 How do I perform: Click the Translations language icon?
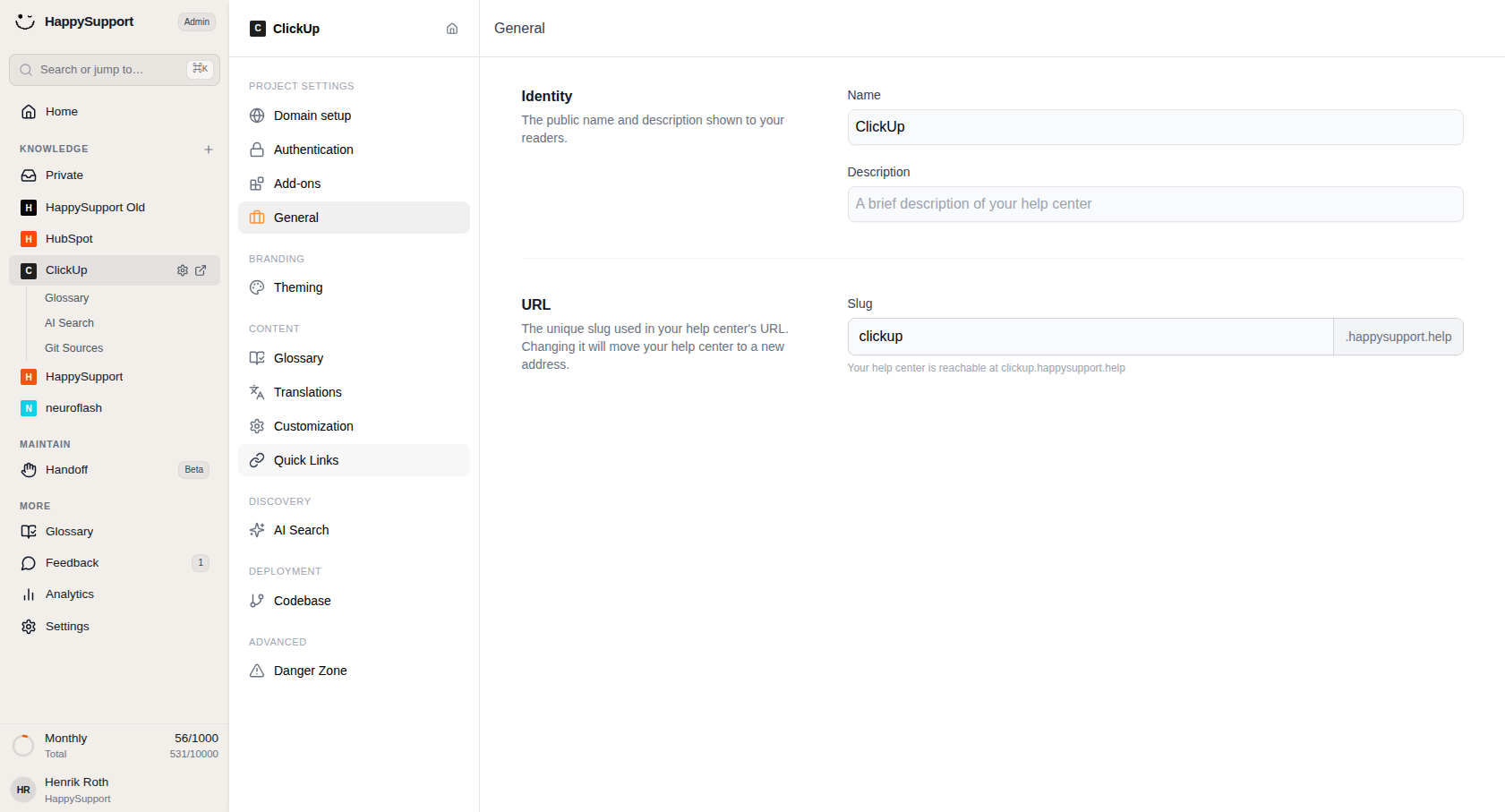click(x=257, y=392)
